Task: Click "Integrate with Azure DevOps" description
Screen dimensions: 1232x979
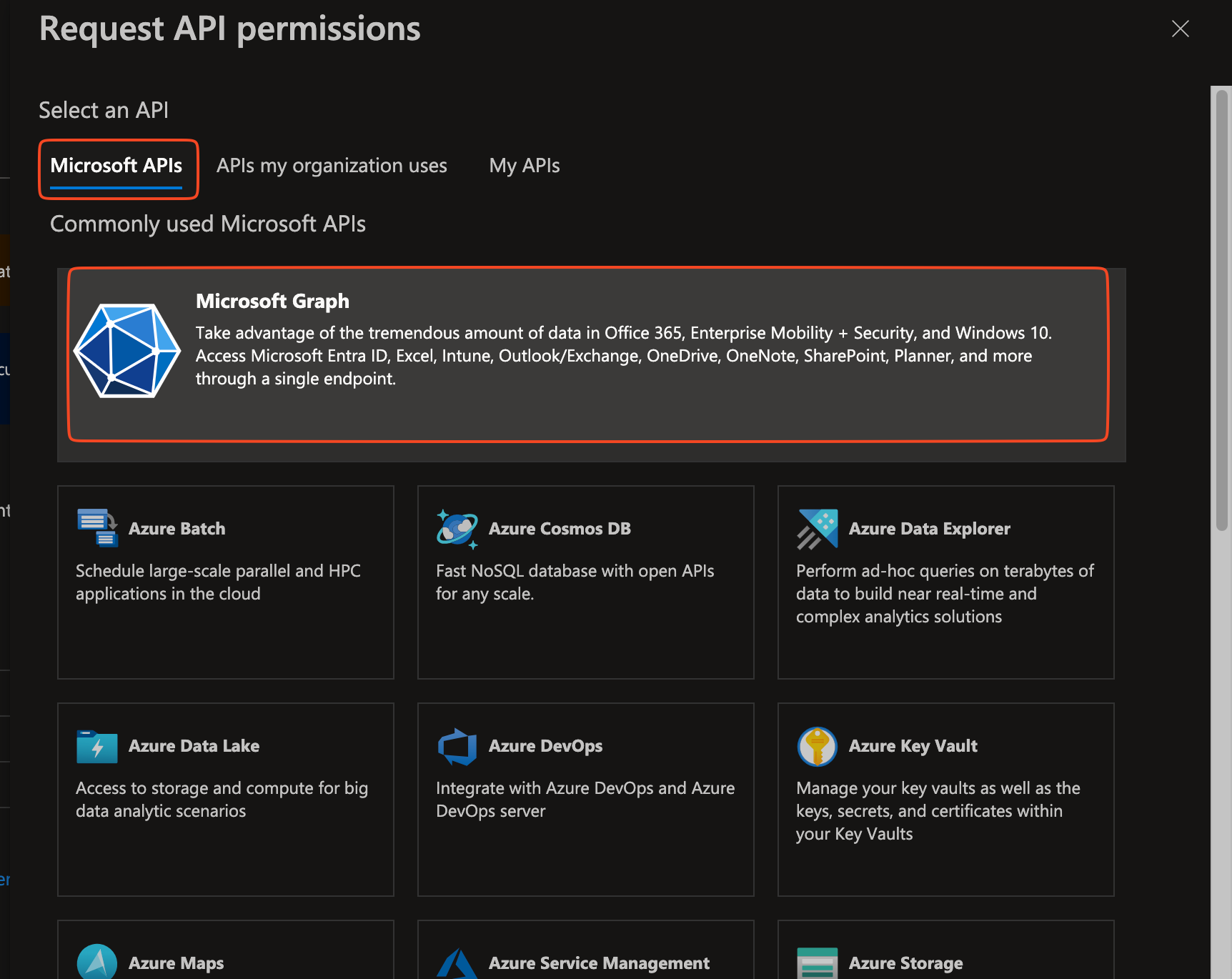Action: tap(585, 800)
